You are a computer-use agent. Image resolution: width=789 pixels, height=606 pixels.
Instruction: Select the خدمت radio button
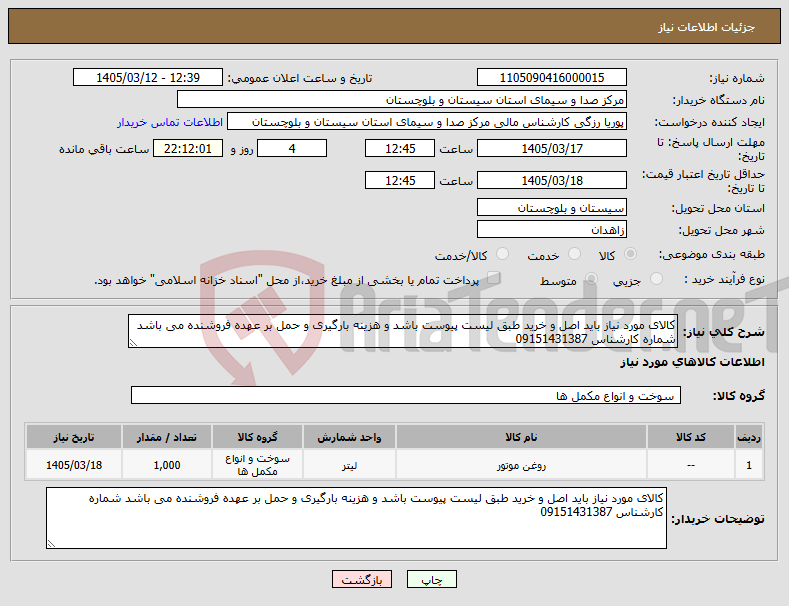(574, 254)
